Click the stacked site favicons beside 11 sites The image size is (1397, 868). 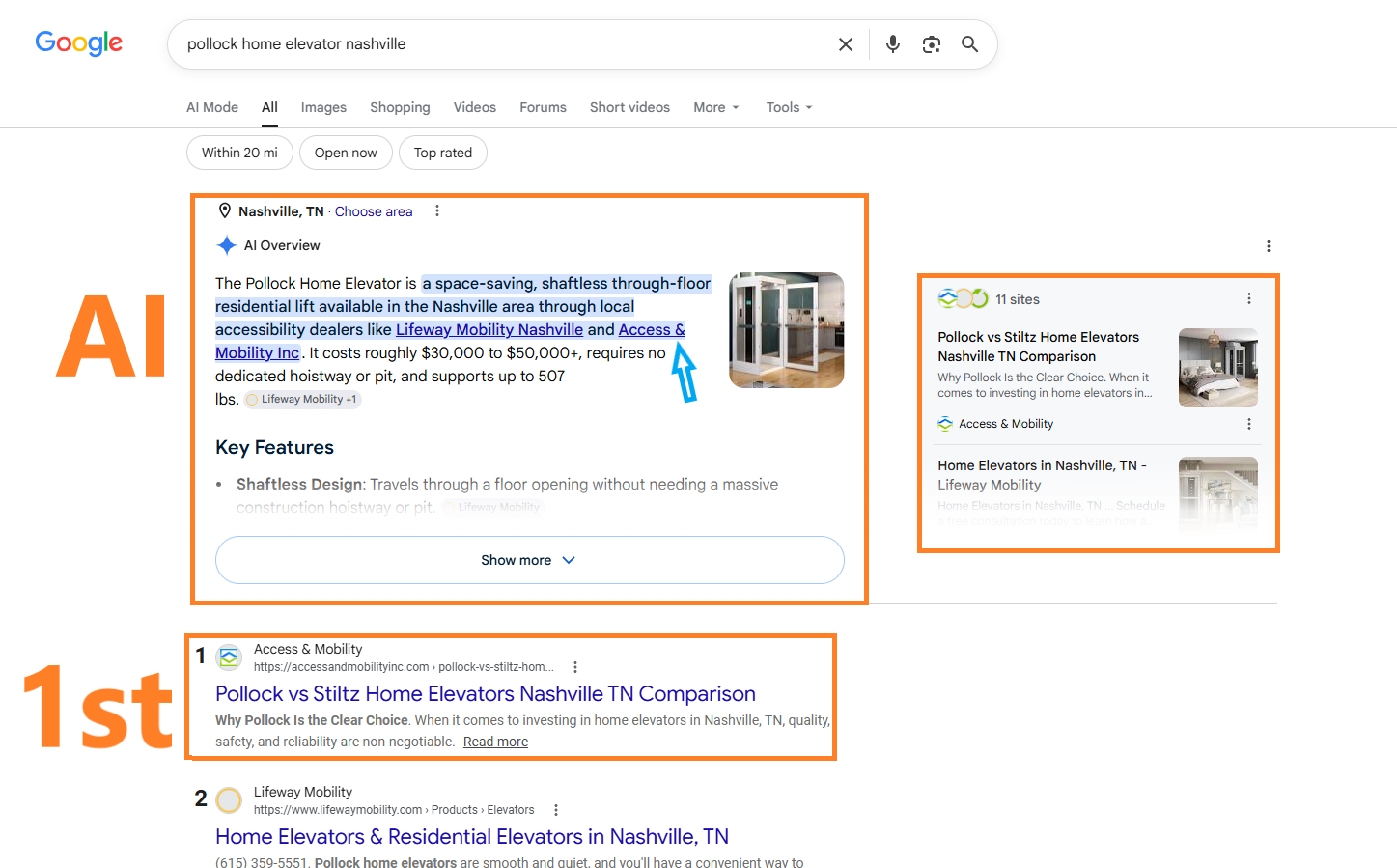(964, 298)
